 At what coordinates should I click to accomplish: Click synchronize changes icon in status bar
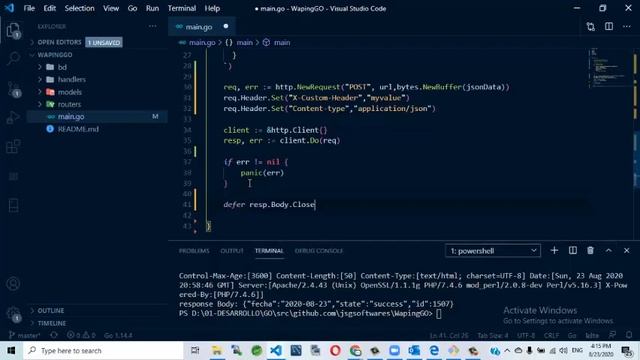point(54,335)
